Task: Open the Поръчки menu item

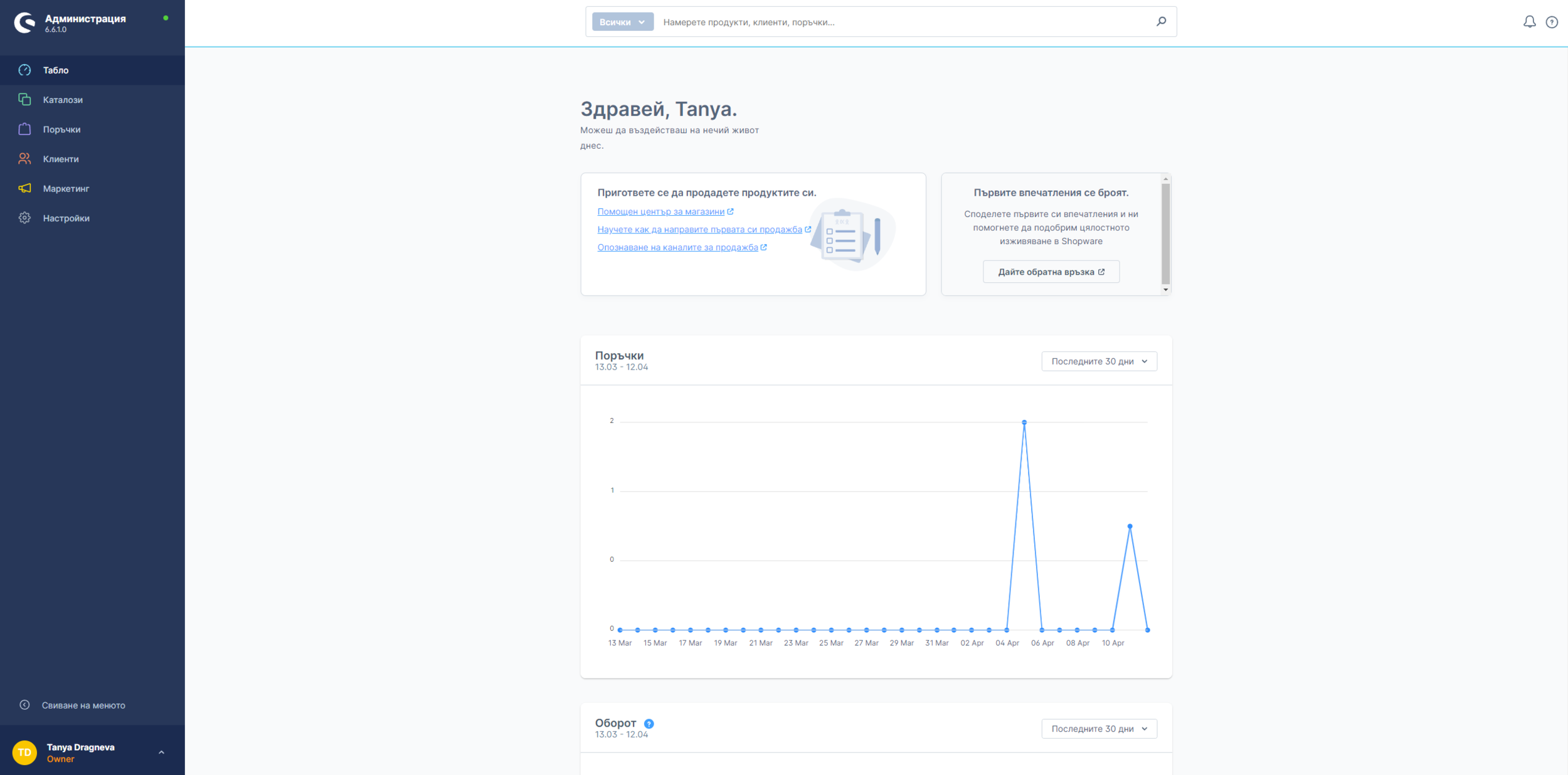Action: click(61, 129)
